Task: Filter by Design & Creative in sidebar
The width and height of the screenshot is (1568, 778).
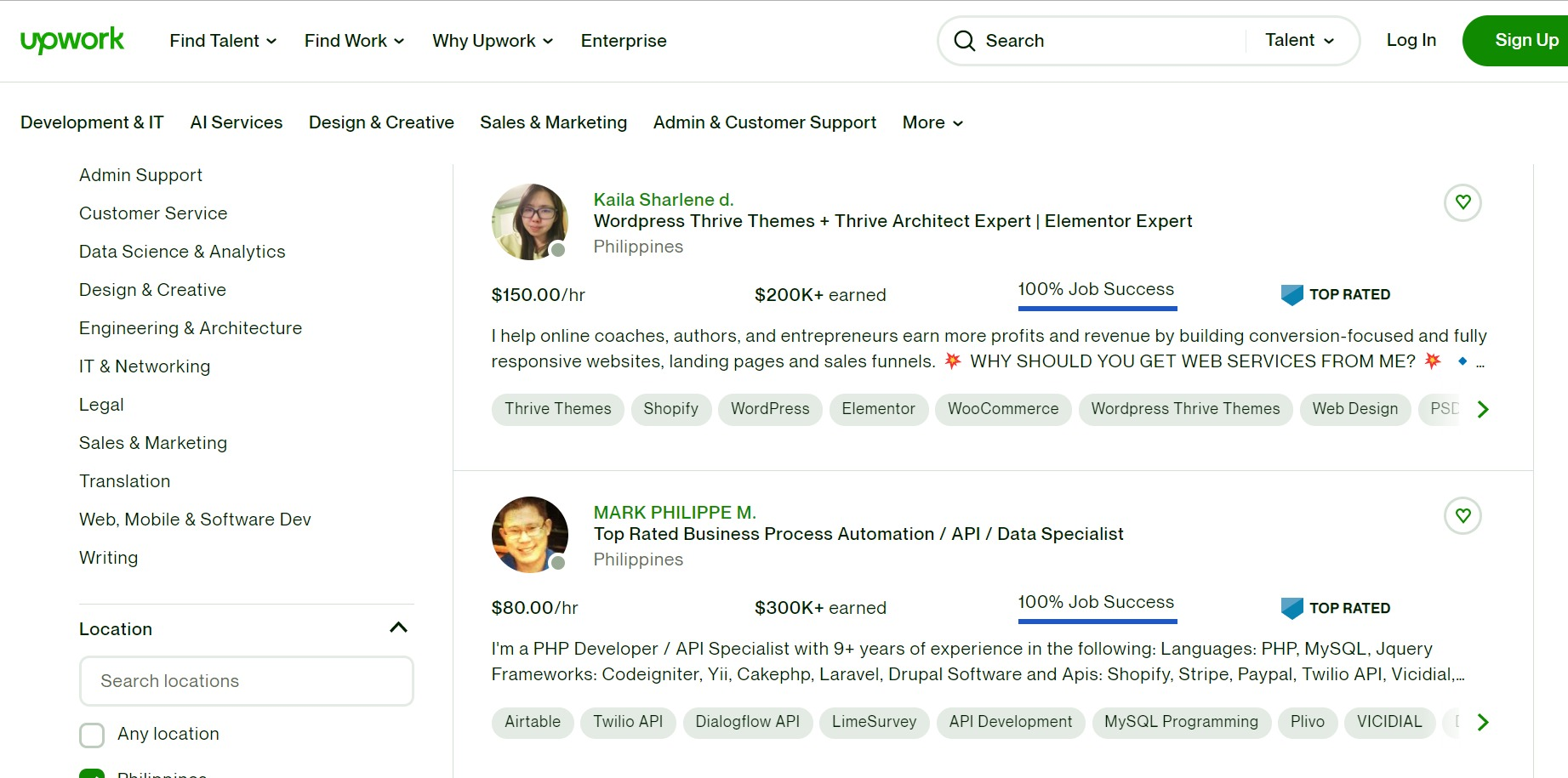Action: click(152, 290)
